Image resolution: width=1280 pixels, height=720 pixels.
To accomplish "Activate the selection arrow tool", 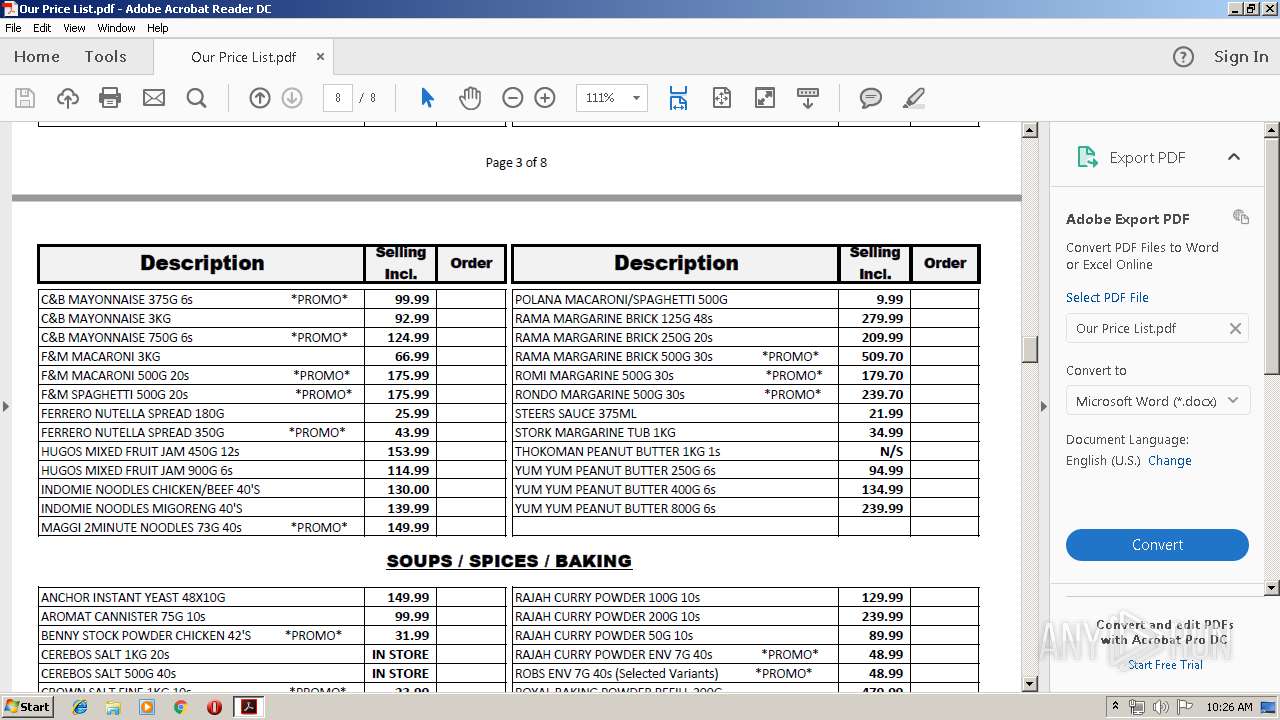I will tap(428, 98).
